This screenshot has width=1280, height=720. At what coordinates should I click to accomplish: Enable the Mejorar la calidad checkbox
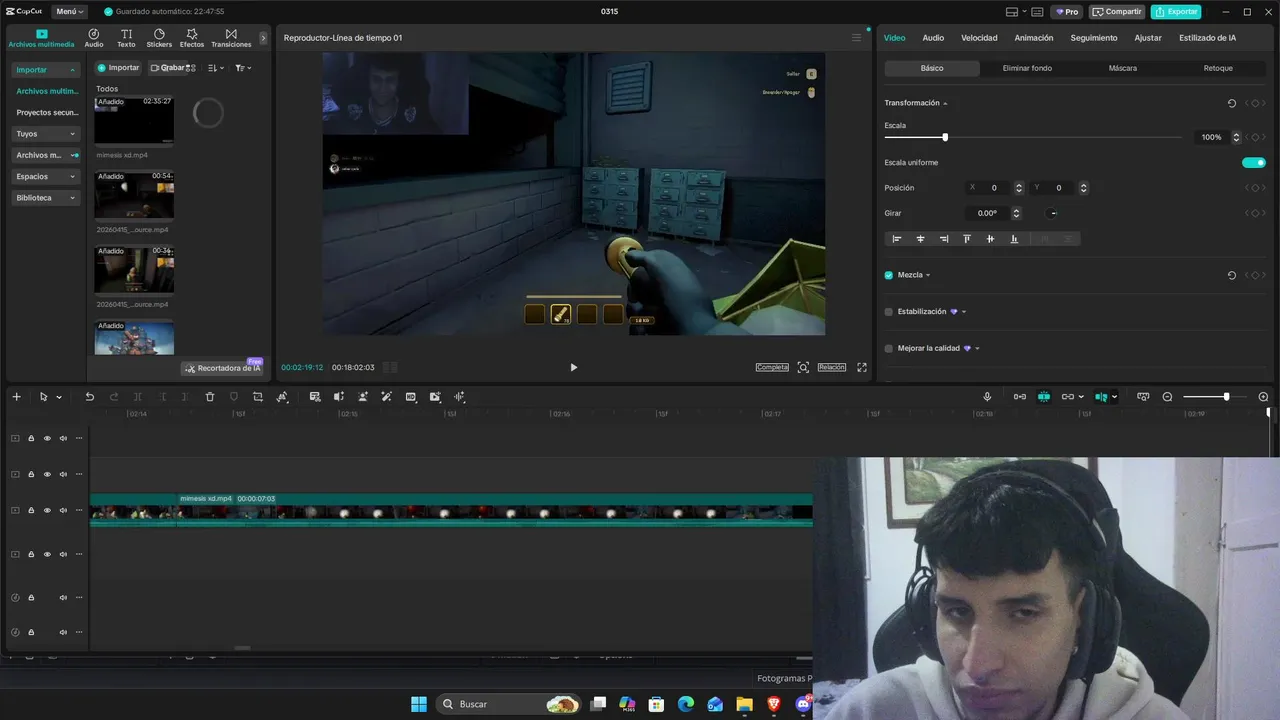click(x=888, y=349)
